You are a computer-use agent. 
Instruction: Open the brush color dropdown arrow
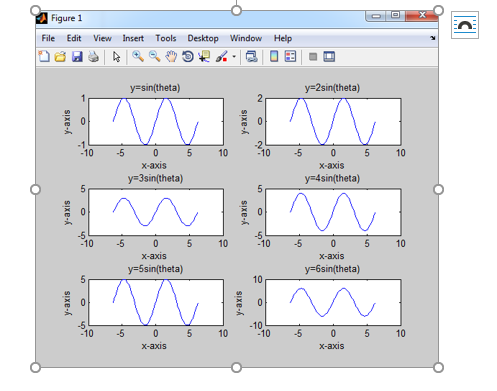234,57
